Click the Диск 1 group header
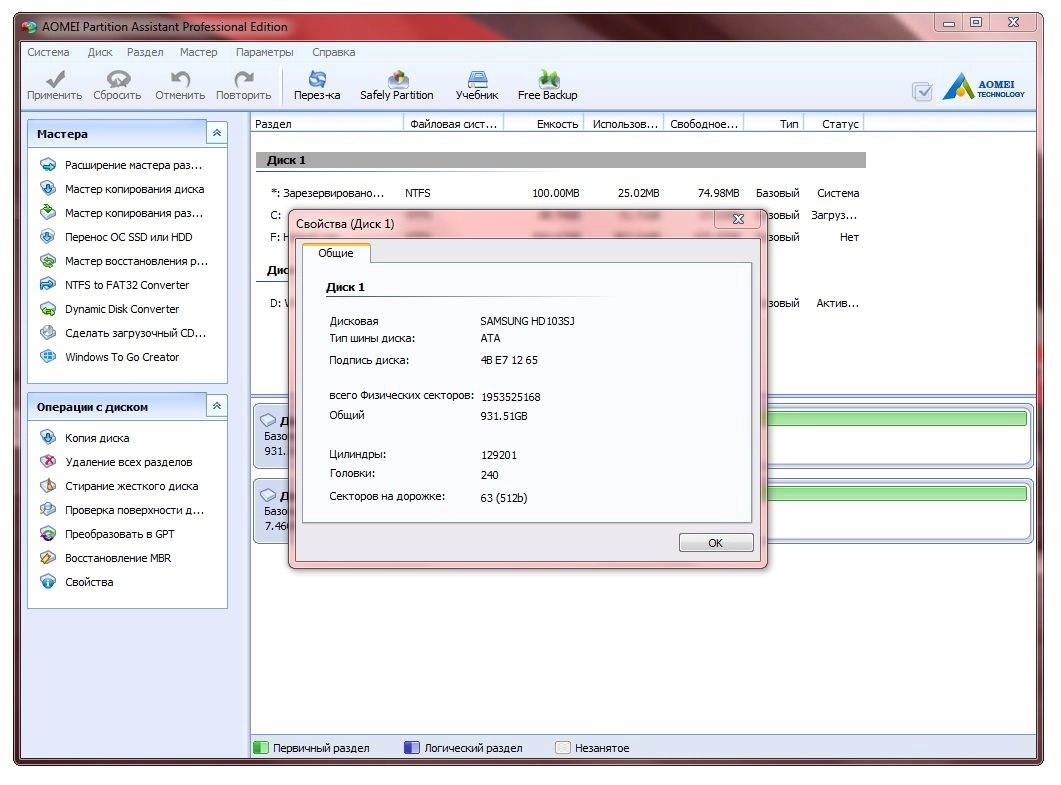 point(561,160)
